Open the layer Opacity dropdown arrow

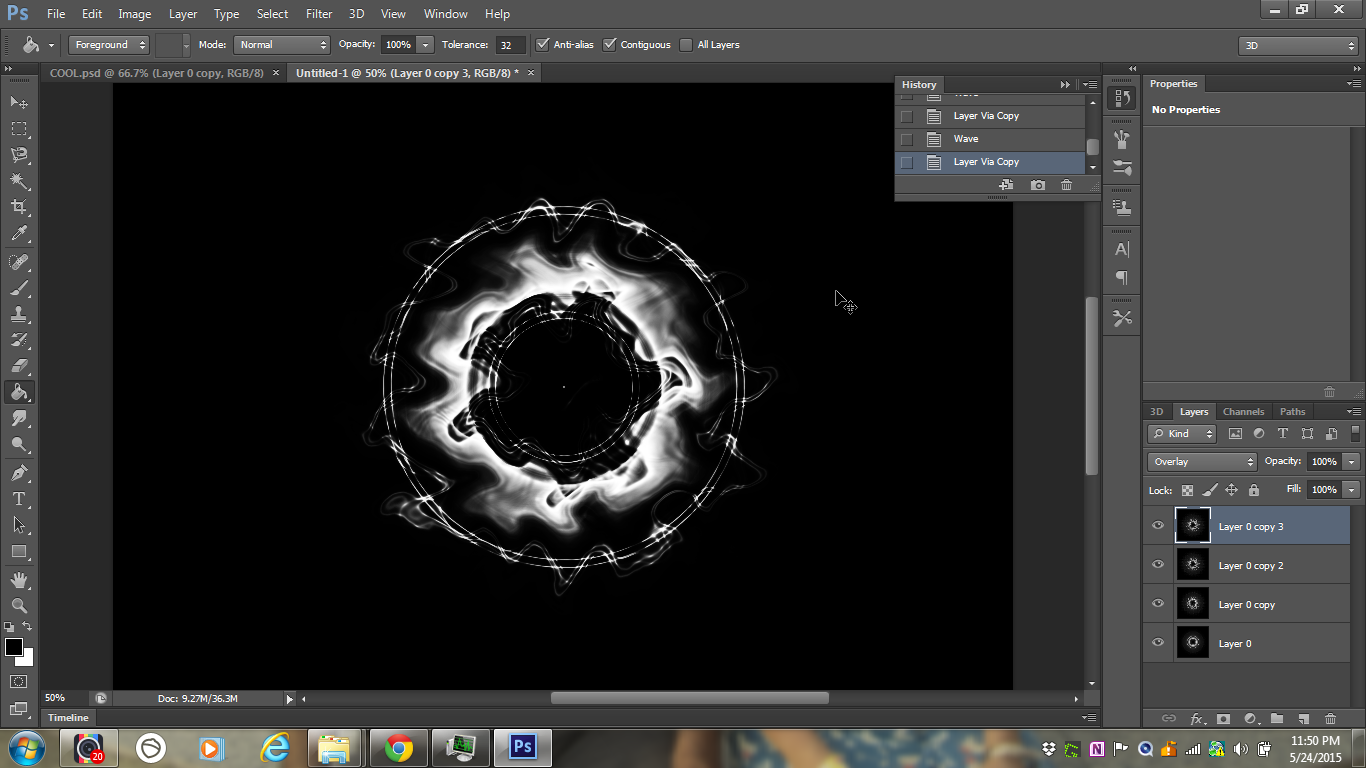1352,461
